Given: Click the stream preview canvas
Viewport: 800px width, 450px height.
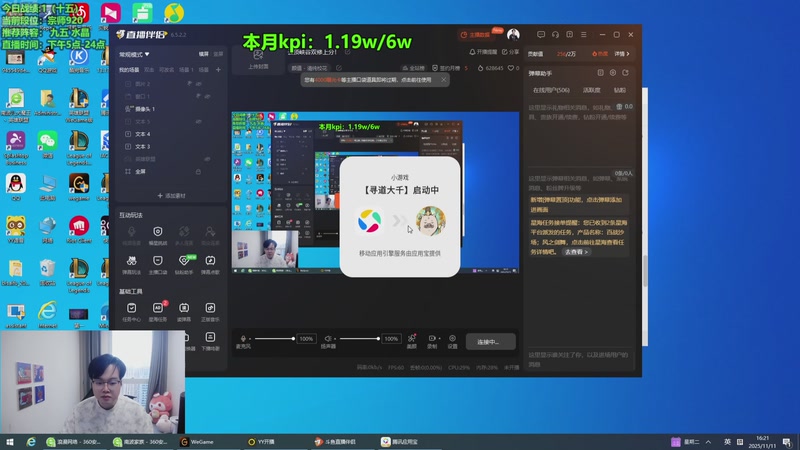Looking at the screenshot, I should [x=376, y=192].
